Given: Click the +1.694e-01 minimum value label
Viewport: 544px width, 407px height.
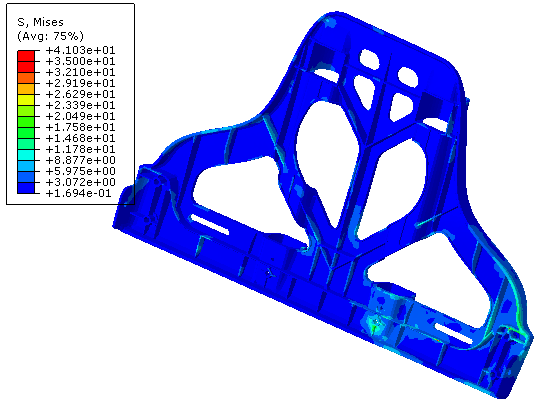Looking at the screenshot, I should (78, 193).
